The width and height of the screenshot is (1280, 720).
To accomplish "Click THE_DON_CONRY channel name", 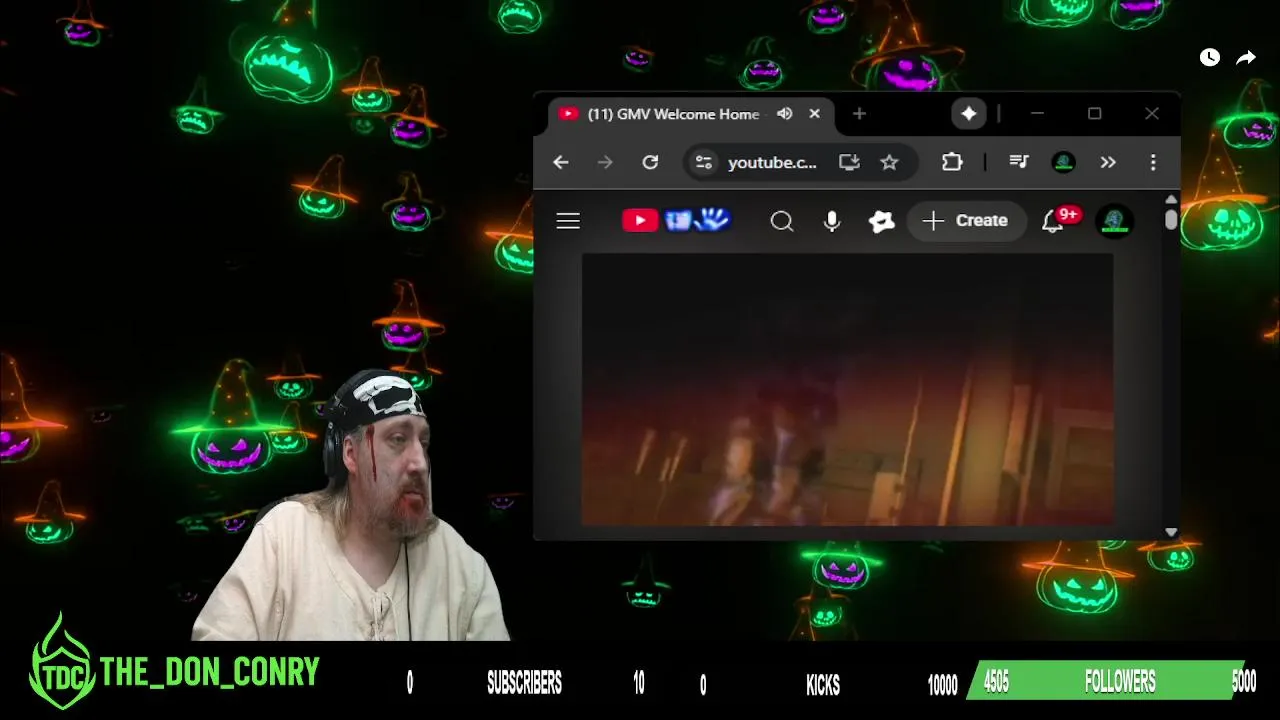I will point(210,672).
